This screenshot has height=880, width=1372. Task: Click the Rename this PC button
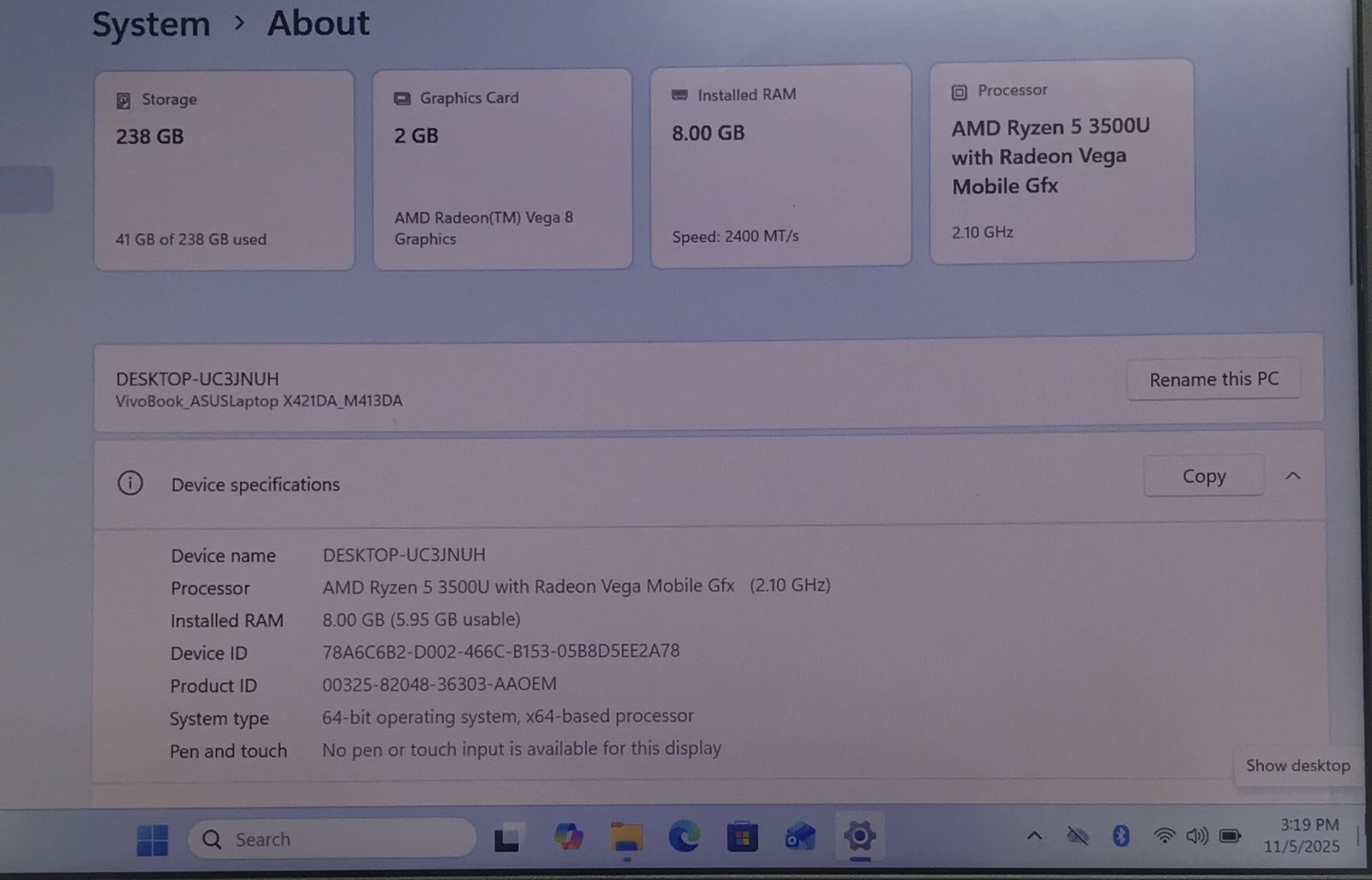point(1213,379)
